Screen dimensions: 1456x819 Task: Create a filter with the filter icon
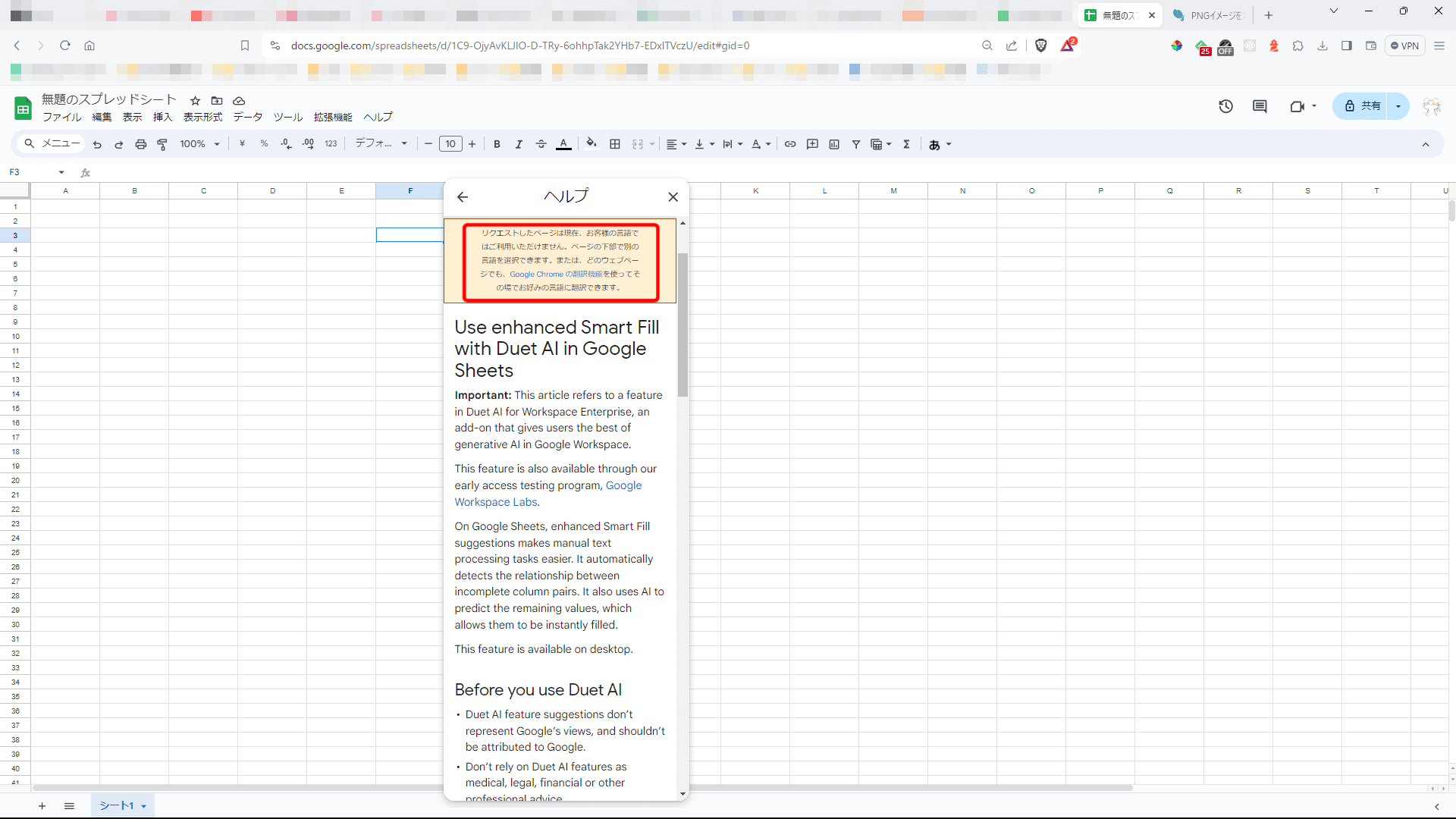pyautogui.click(x=855, y=144)
